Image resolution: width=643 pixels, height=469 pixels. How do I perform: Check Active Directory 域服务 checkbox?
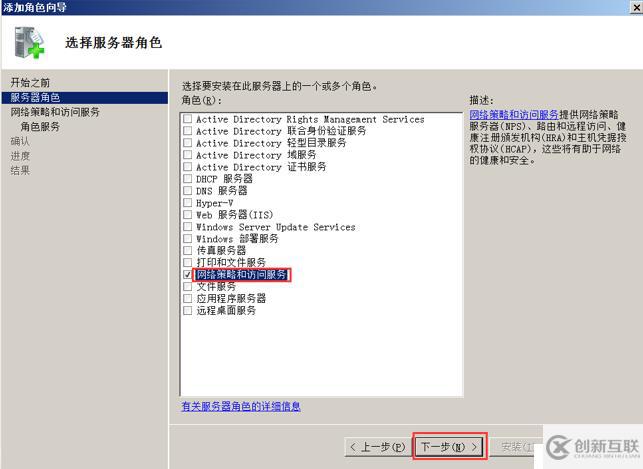[x=187, y=155]
